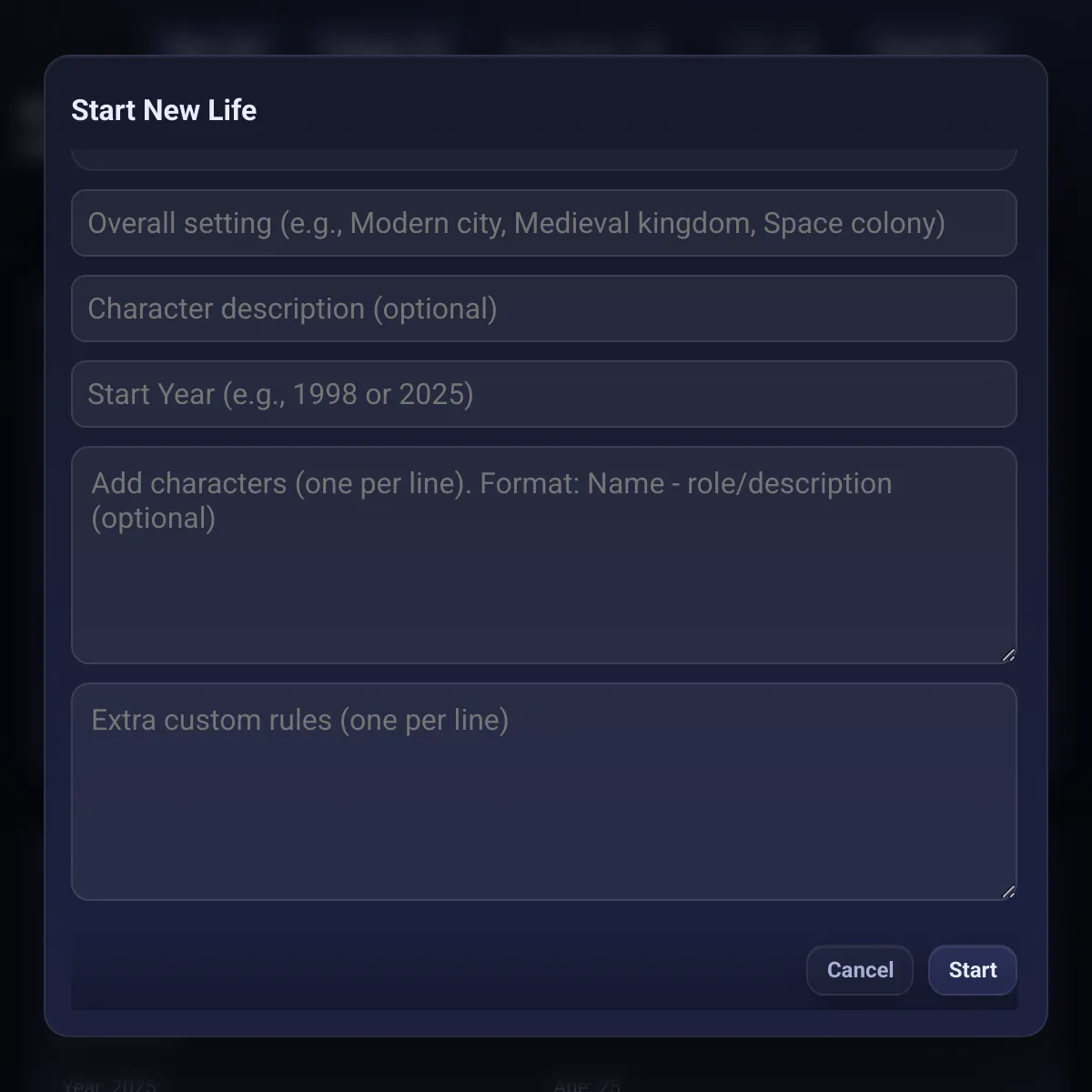Click empty footer space left of Cancel
This screenshot has height=1092, width=1092.
[437, 970]
